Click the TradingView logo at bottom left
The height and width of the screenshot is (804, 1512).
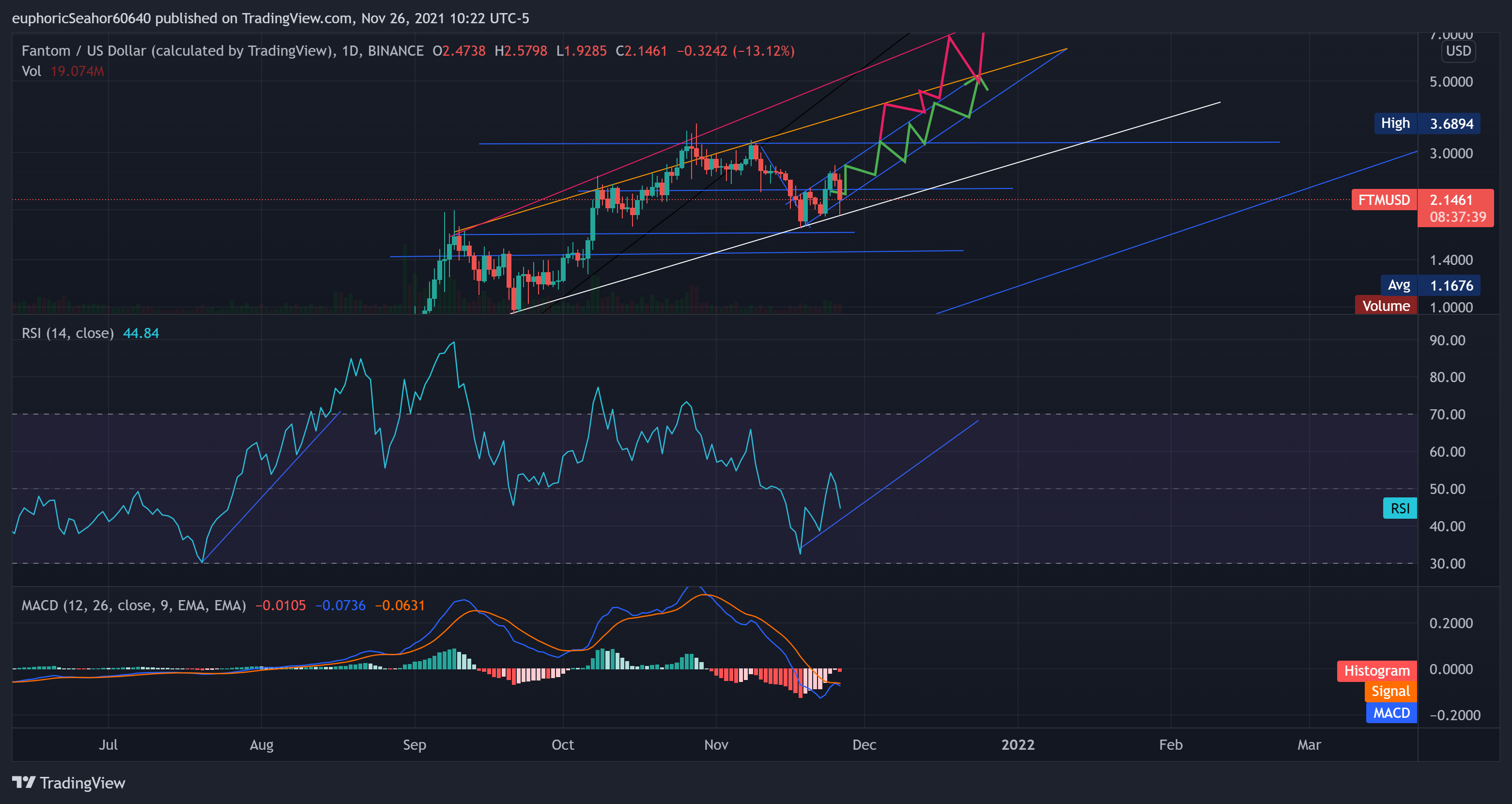coord(68,783)
